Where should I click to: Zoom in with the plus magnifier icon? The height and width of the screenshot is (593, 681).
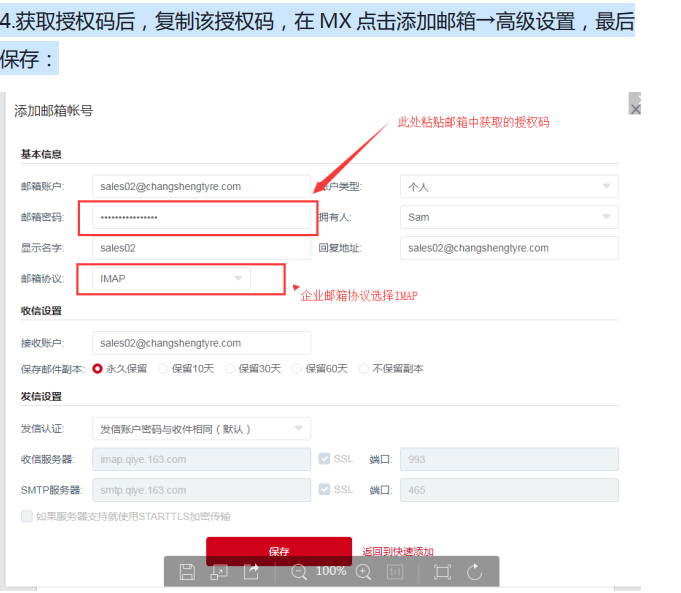[363, 571]
